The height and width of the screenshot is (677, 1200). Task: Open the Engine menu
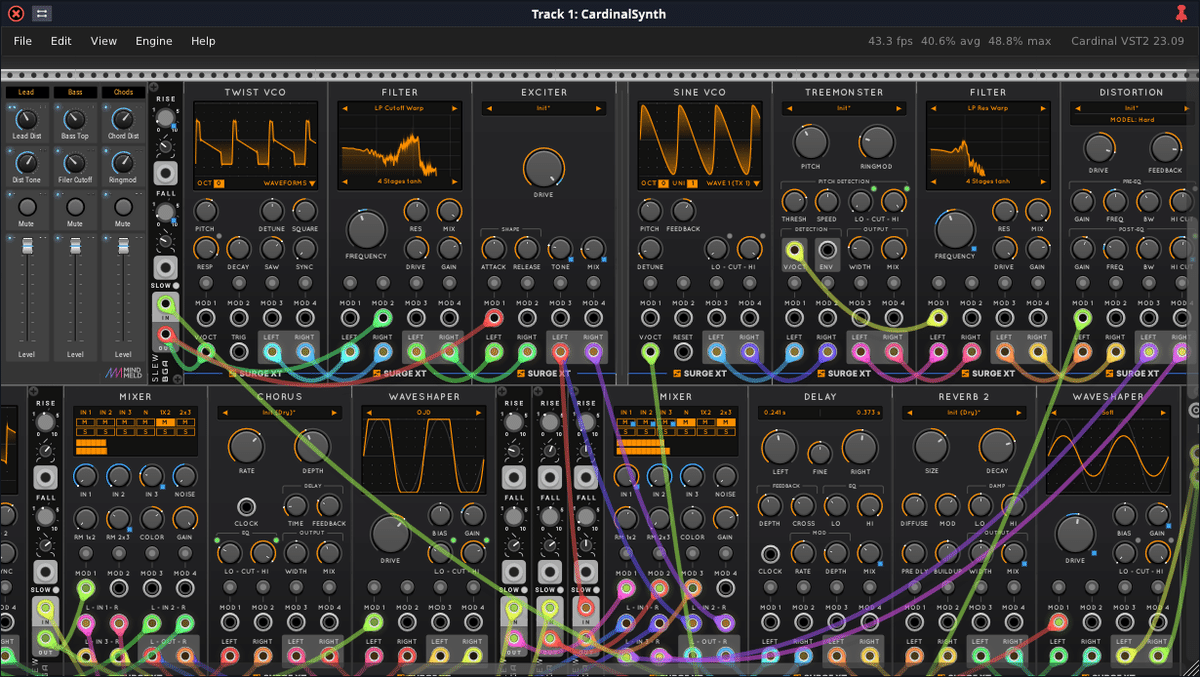click(154, 41)
